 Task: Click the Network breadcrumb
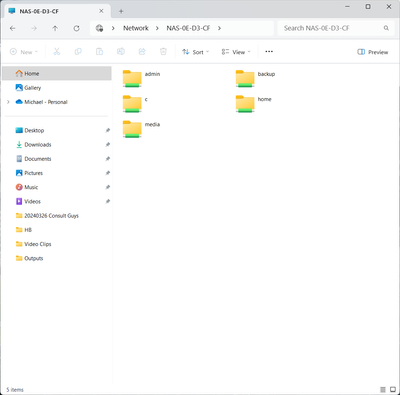click(136, 28)
